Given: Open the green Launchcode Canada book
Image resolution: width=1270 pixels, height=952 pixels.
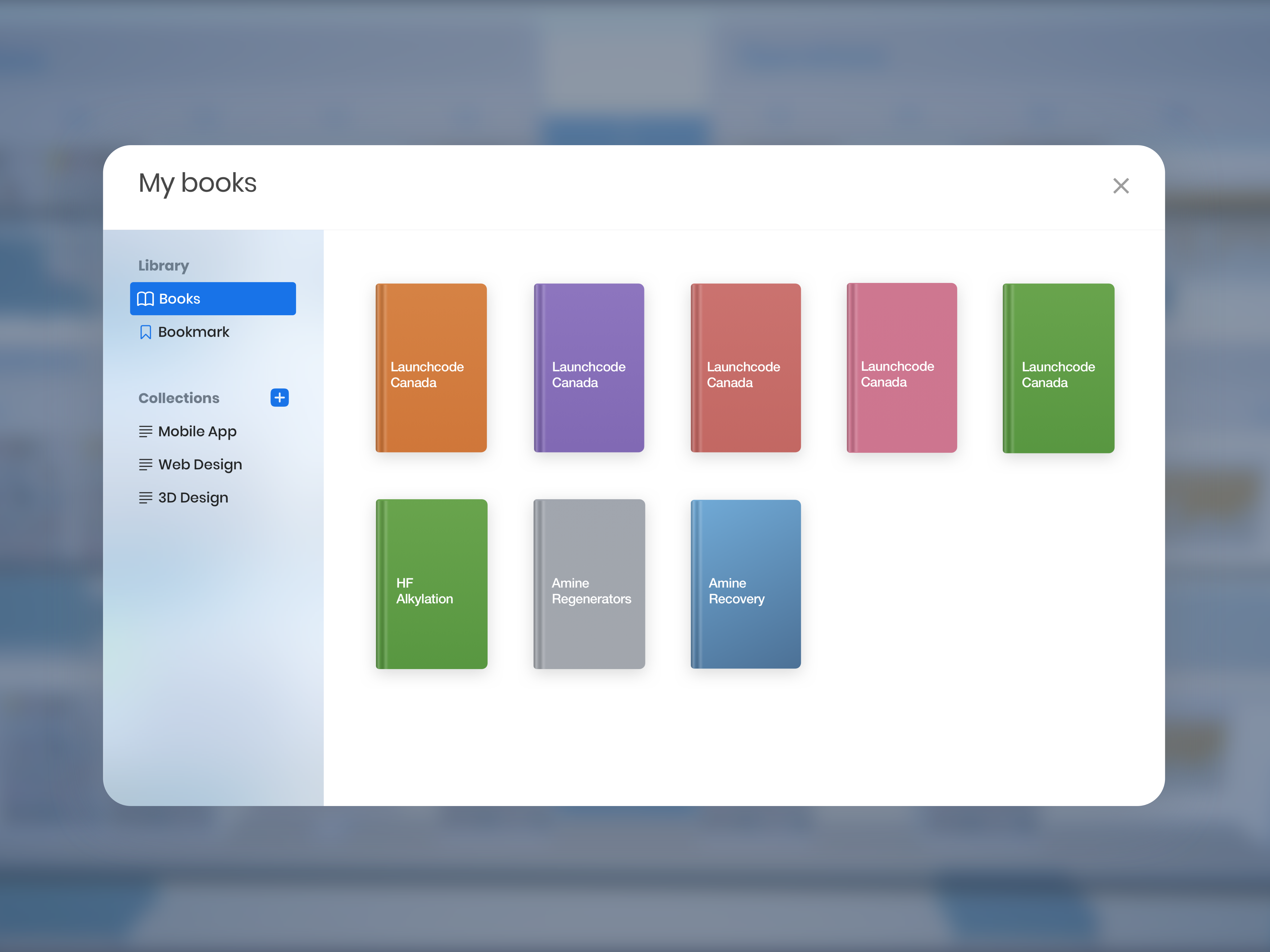Looking at the screenshot, I should [x=1058, y=368].
